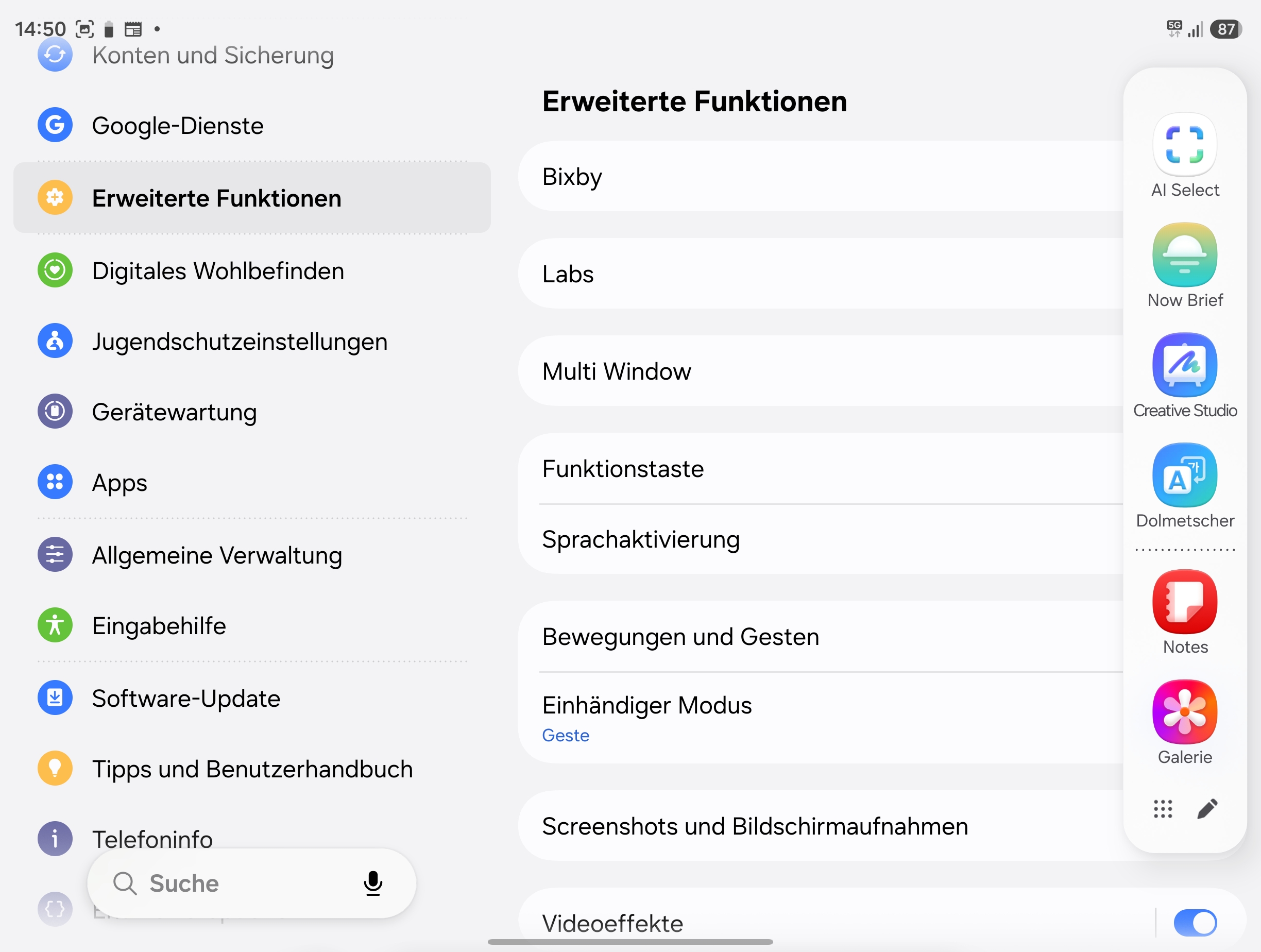Launch Now Brief app icon
Image resolution: width=1261 pixels, height=952 pixels.
pyautogui.click(x=1185, y=255)
